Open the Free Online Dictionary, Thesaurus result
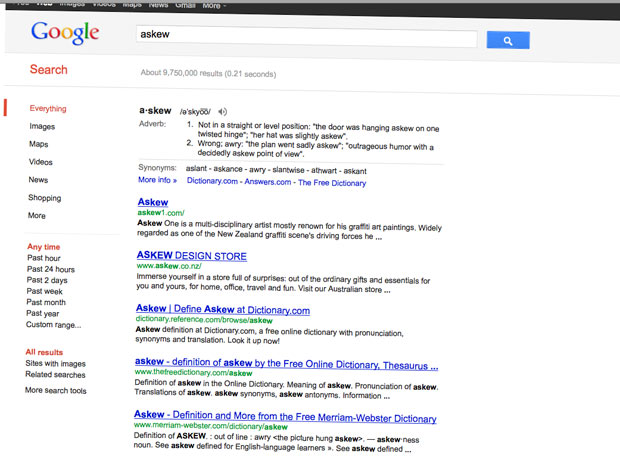This screenshot has width=620, height=460. click(286, 363)
